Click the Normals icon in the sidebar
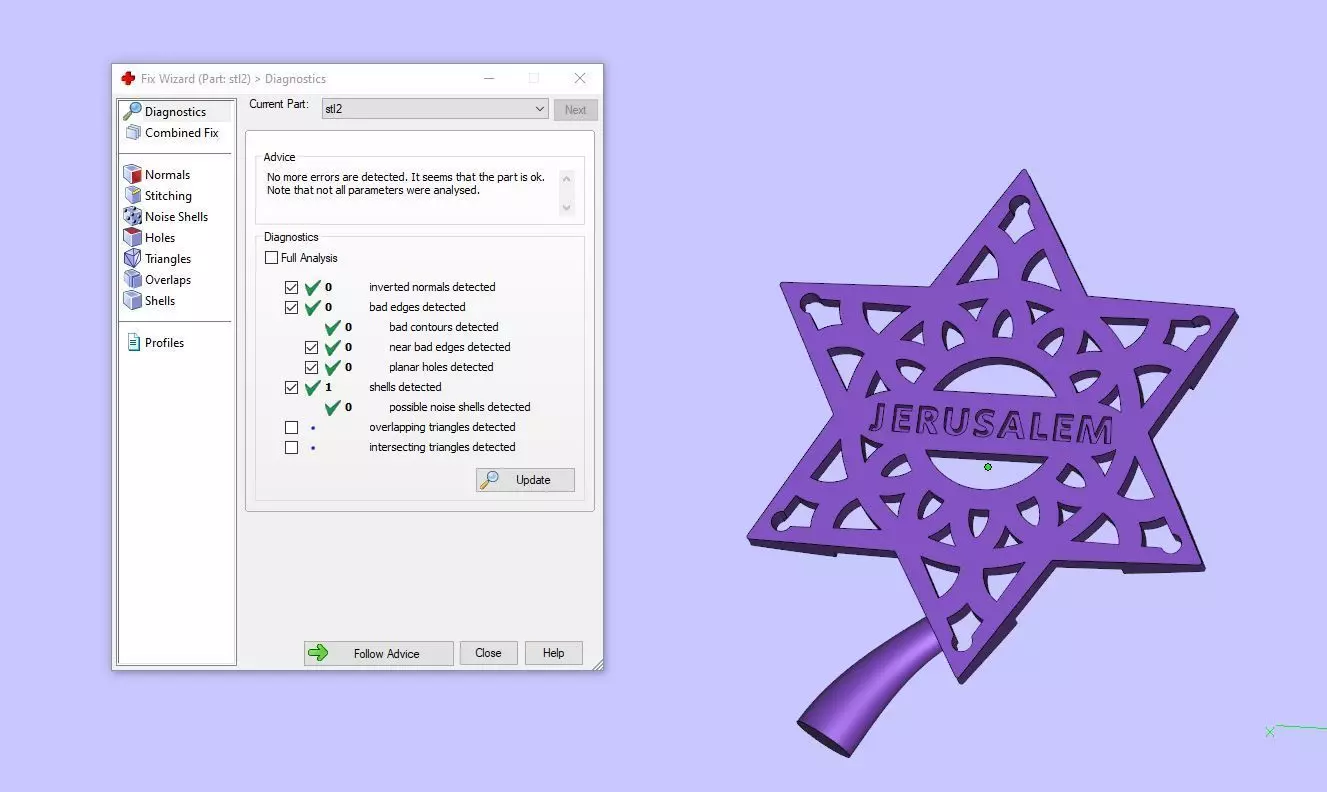 (x=132, y=174)
